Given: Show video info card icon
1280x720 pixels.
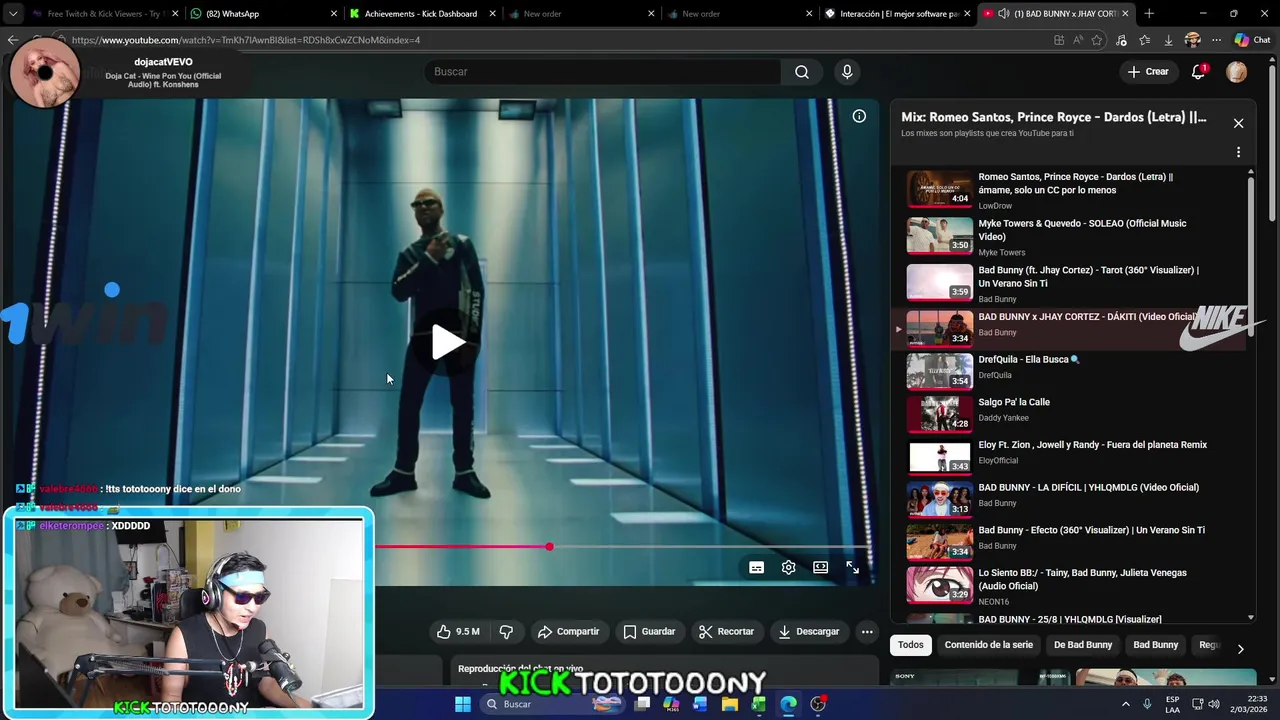Looking at the screenshot, I should point(859,116).
